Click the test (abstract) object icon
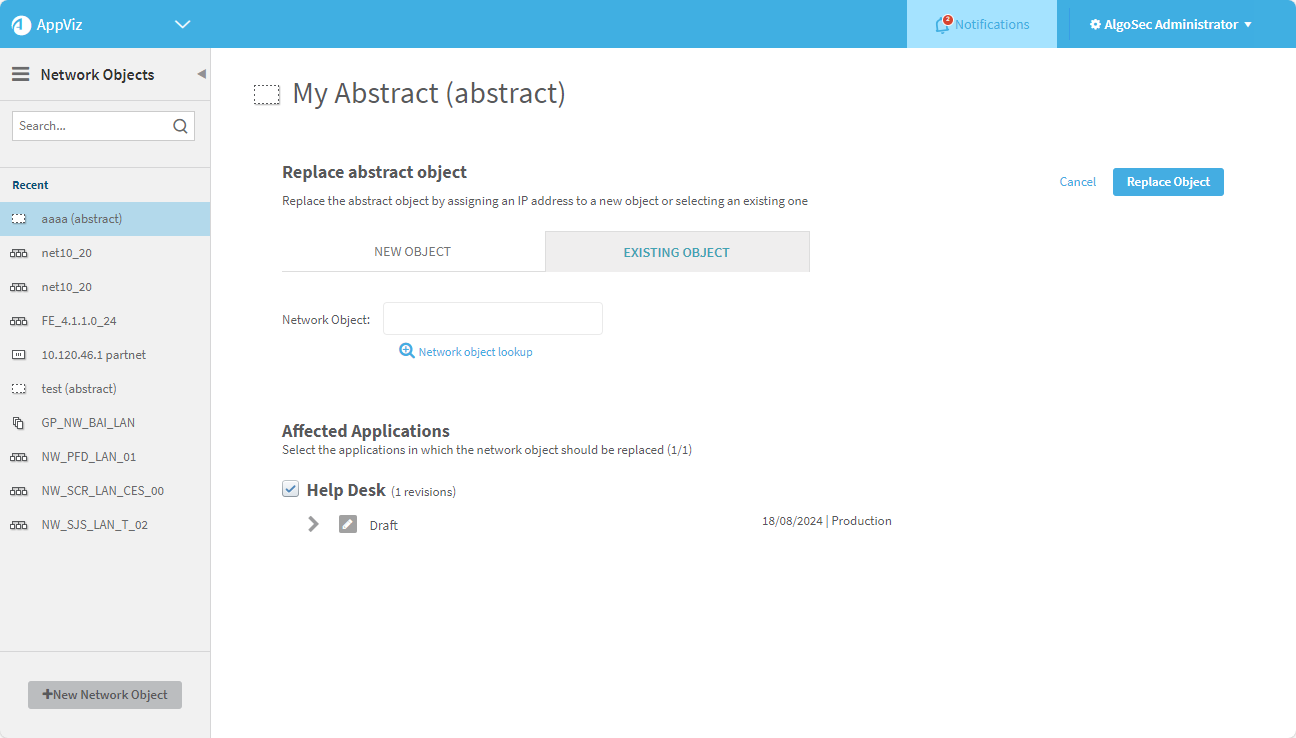1296x738 pixels. [x=19, y=389]
